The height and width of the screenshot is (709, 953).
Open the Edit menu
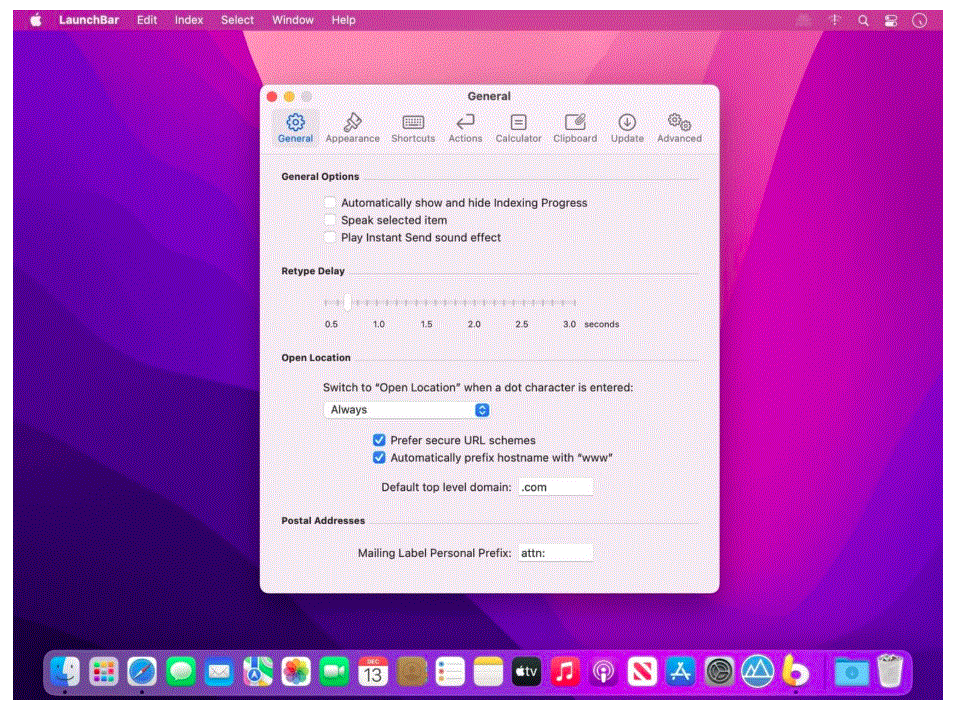tap(147, 20)
